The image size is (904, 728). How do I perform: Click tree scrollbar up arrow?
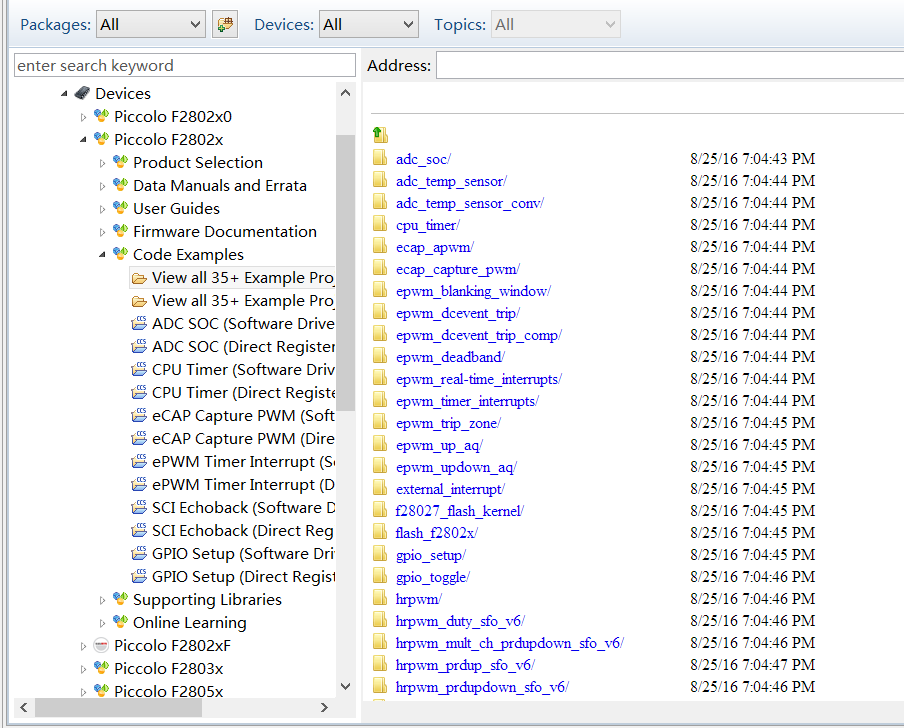[x=345, y=93]
